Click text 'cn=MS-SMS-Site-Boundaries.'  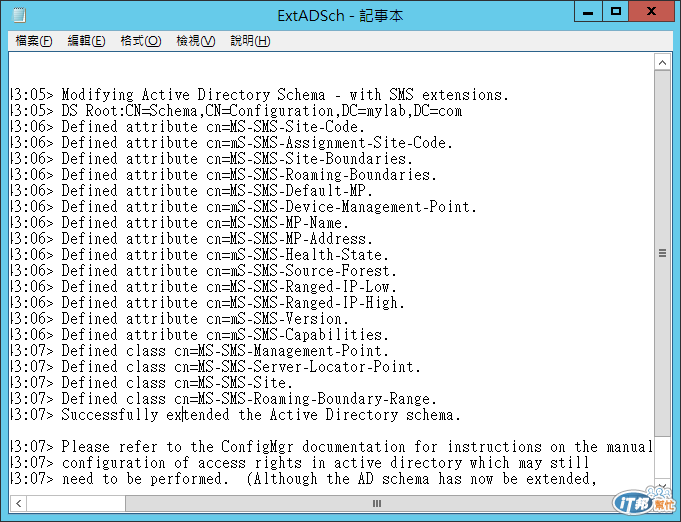point(309,159)
